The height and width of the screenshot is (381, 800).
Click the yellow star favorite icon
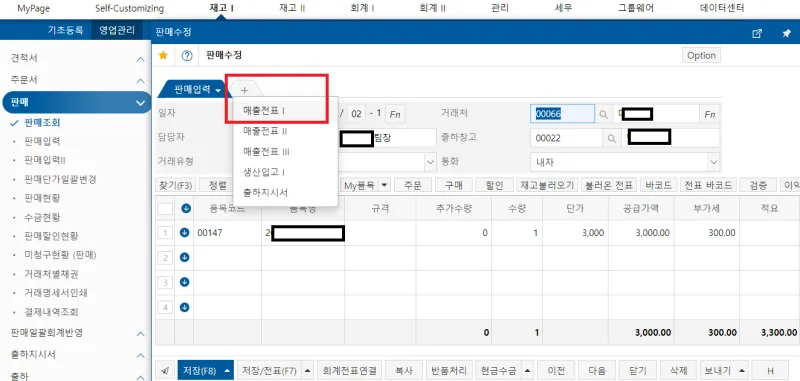click(x=163, y=55)
